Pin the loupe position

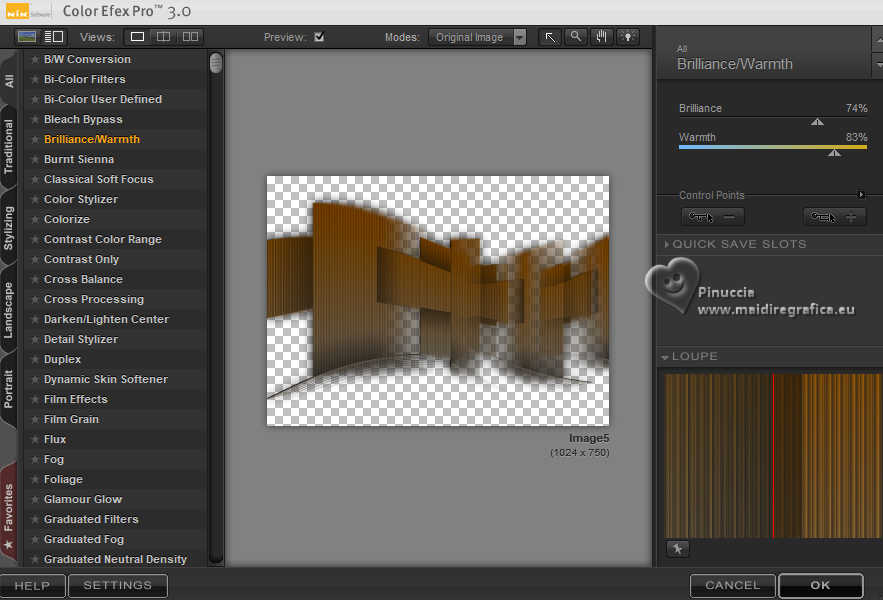[x=677, y=549]
